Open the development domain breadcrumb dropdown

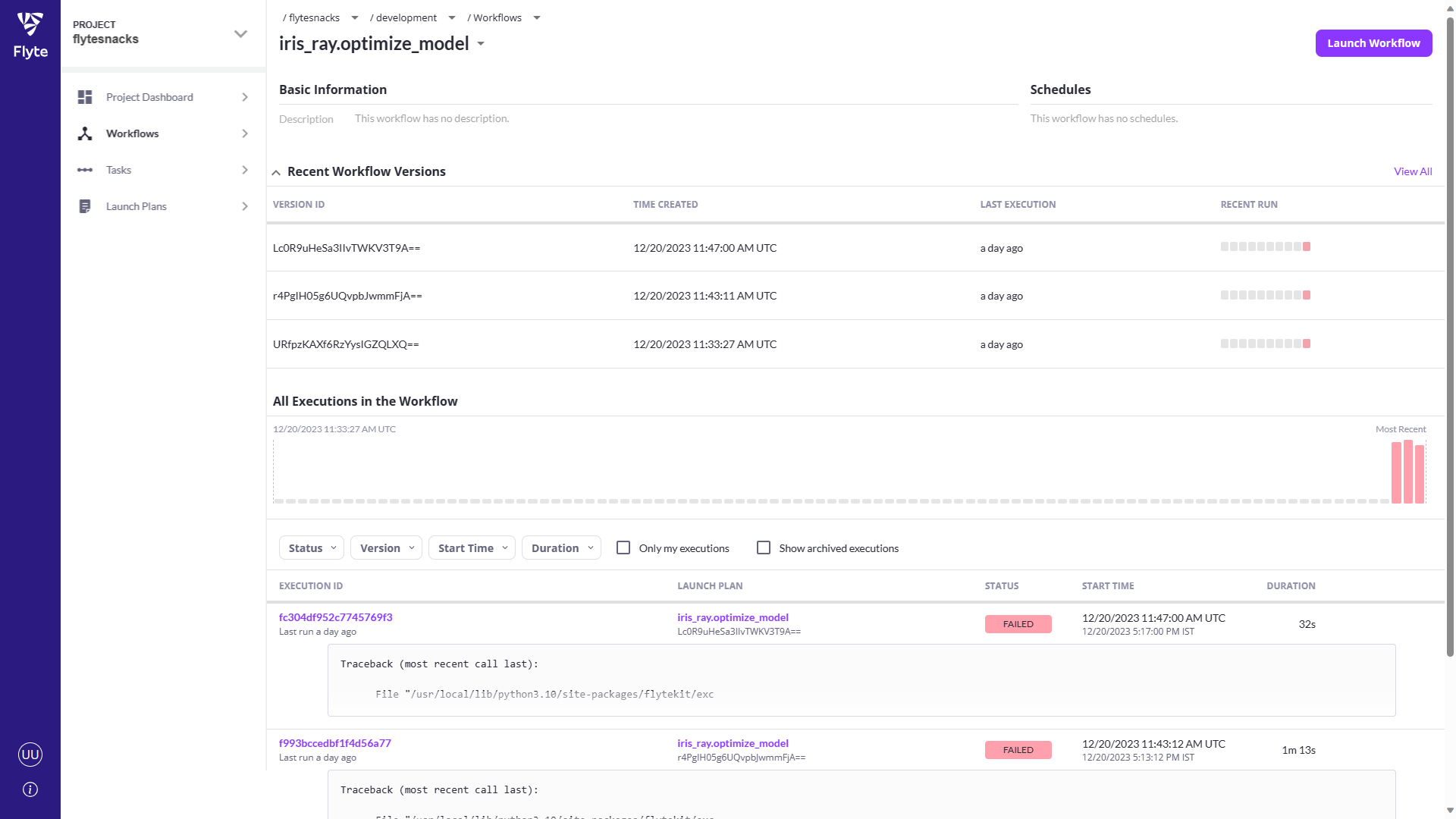click(452, 17)
